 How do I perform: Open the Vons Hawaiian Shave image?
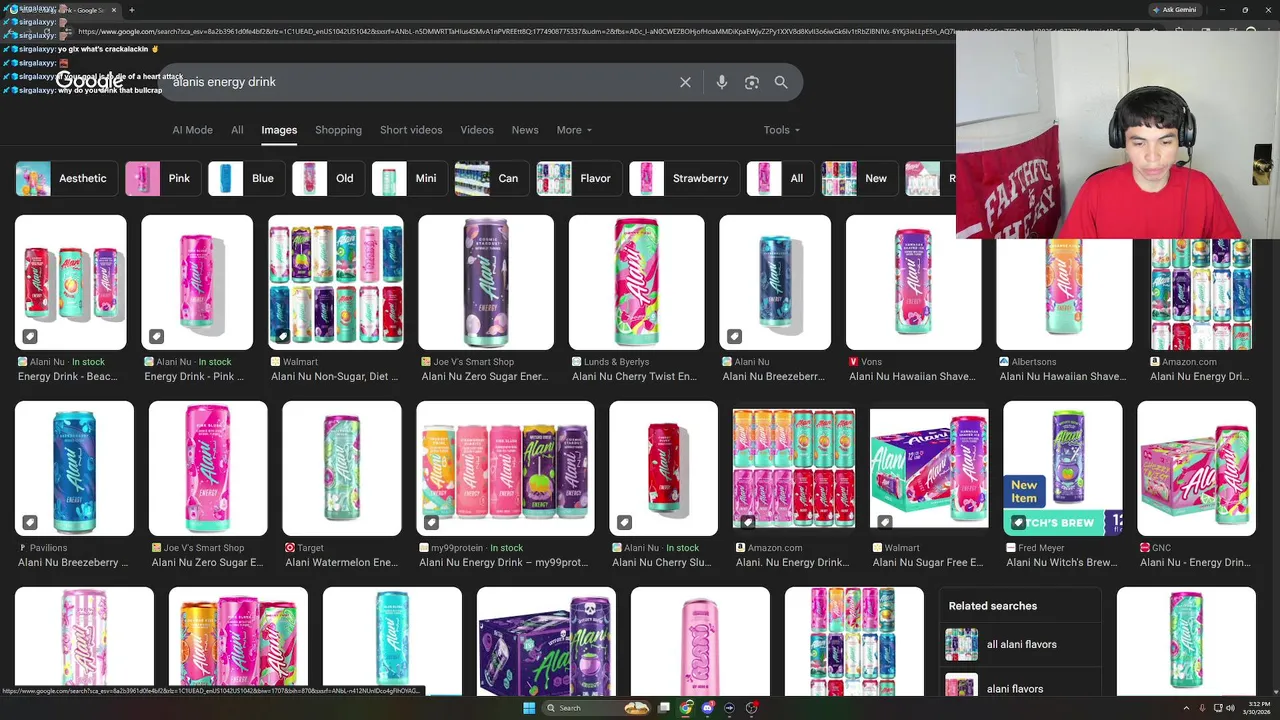(914, 283)
